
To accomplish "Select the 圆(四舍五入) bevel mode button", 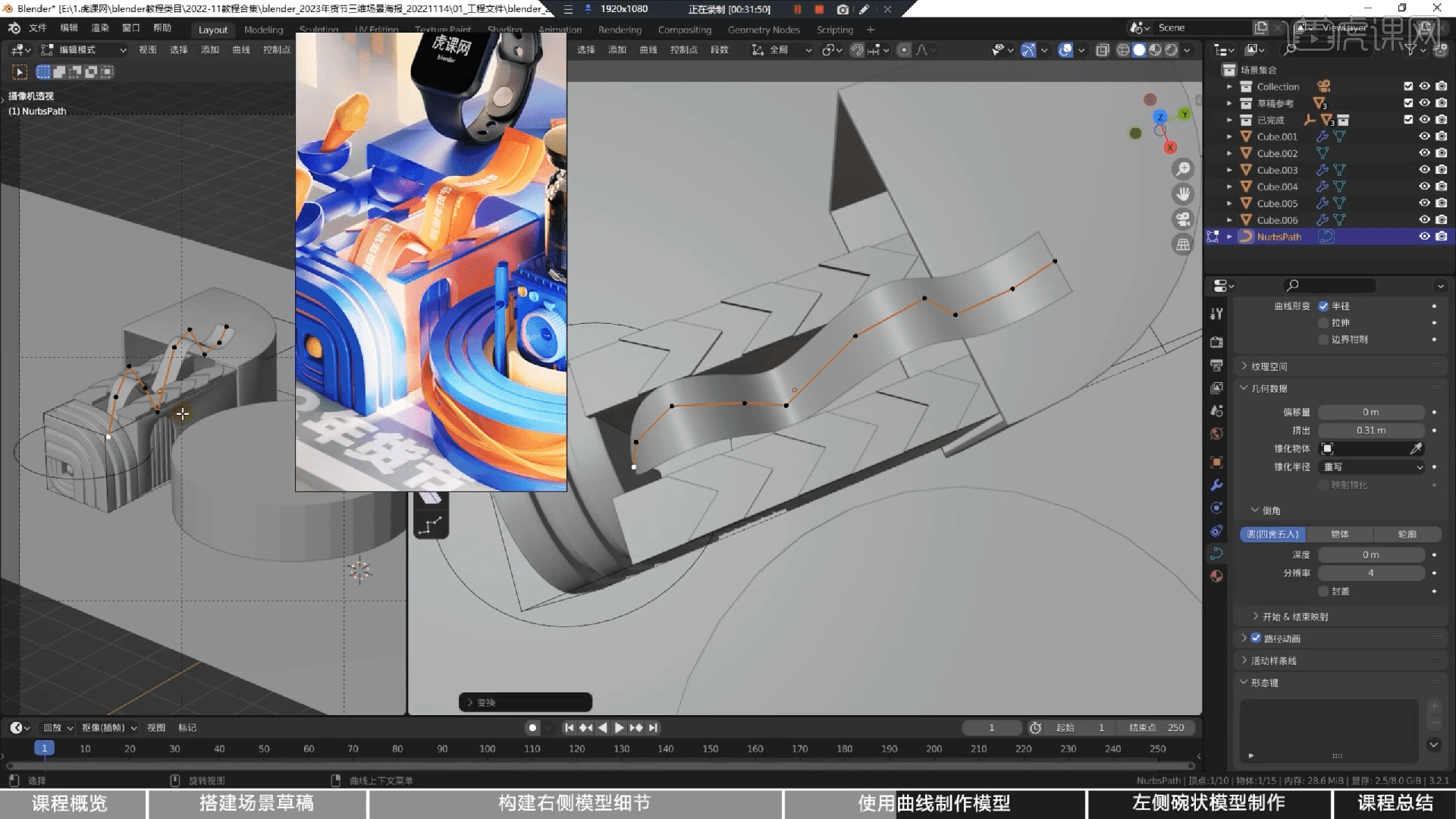I will pyautogui.click(x=1273, y=535).
